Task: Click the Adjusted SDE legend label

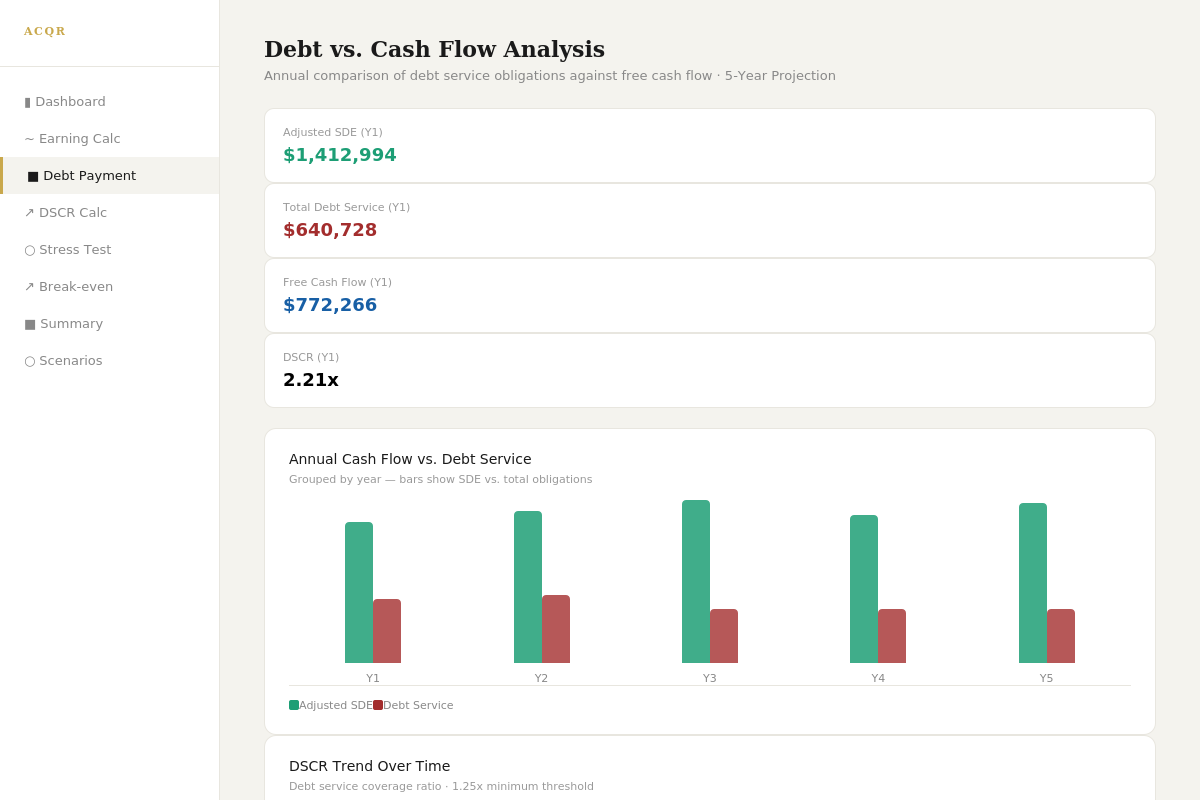Action: point(336,705)
